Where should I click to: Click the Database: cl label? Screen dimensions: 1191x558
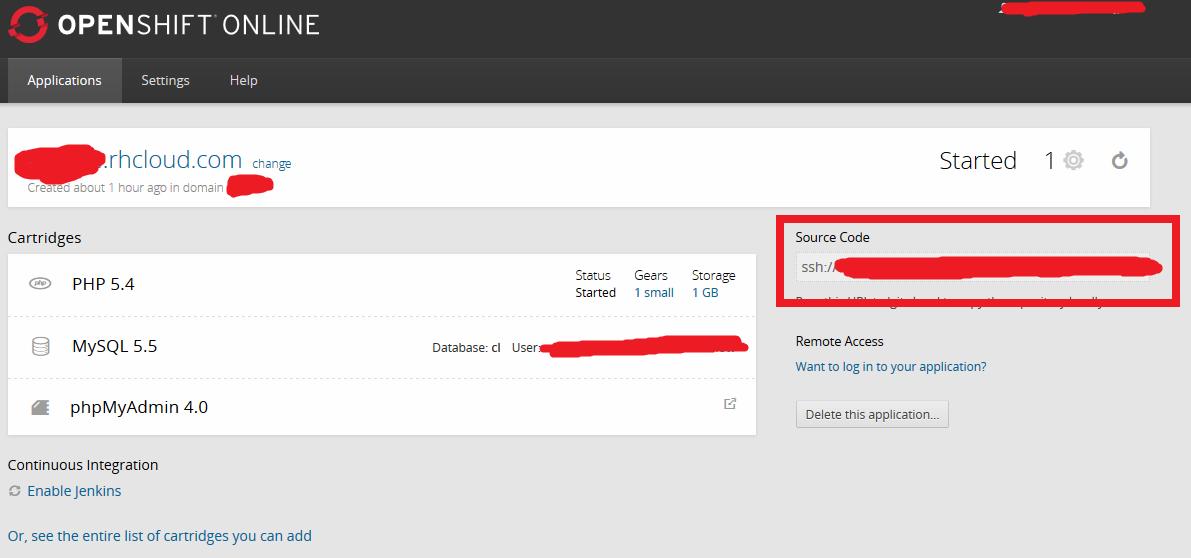tap(466, 348)
